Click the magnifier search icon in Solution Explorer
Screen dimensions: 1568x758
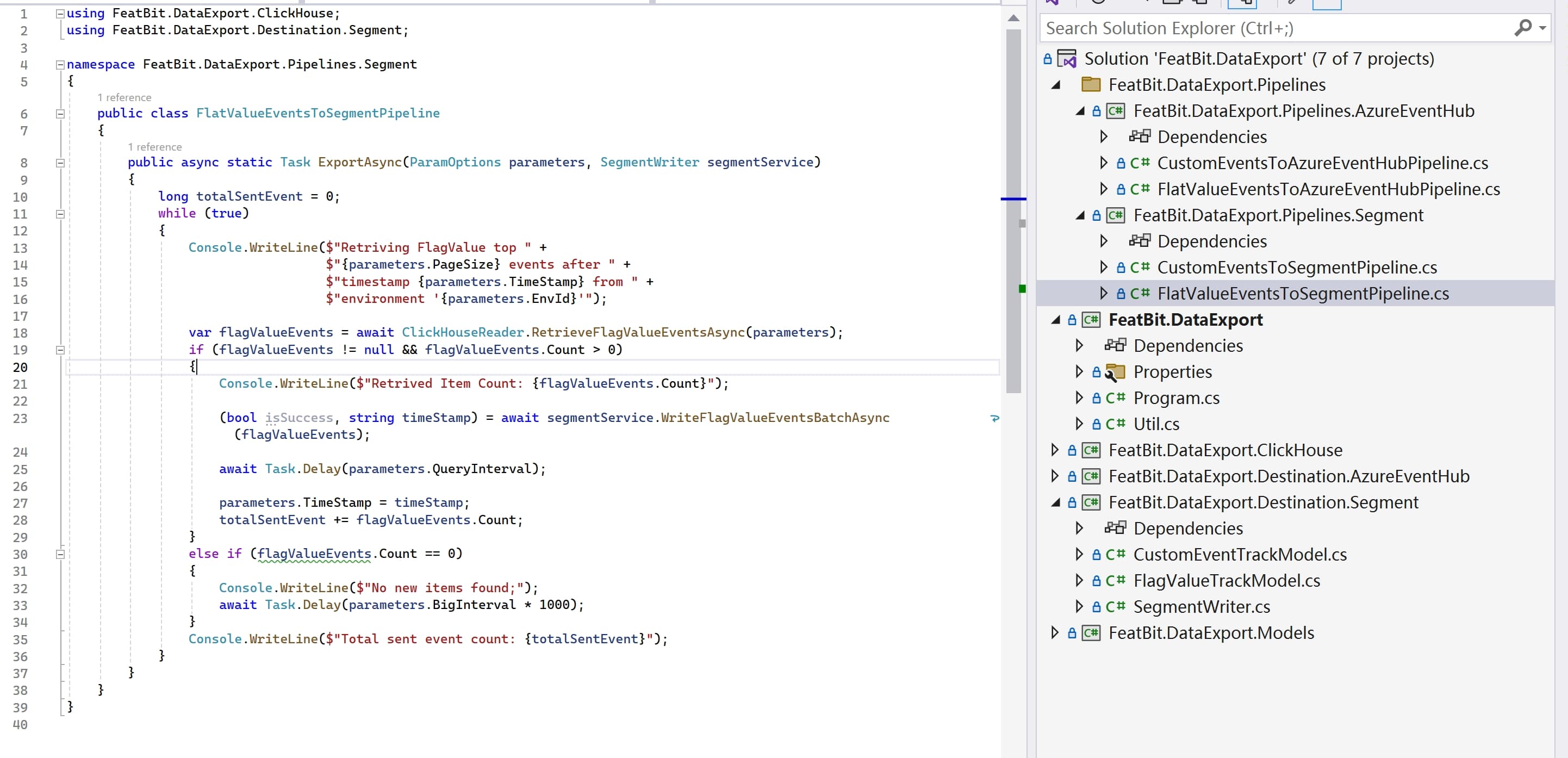[1522, 27]
